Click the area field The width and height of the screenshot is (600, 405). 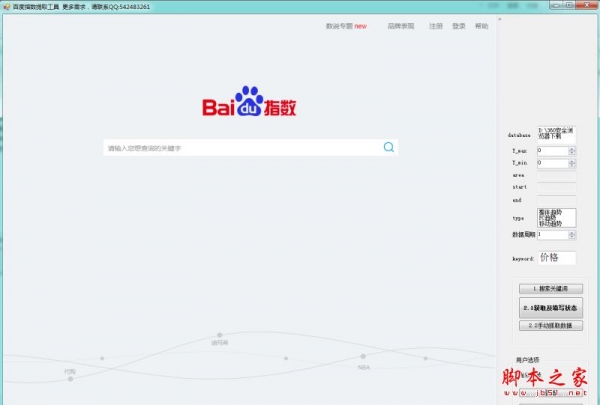click(556, 176)
